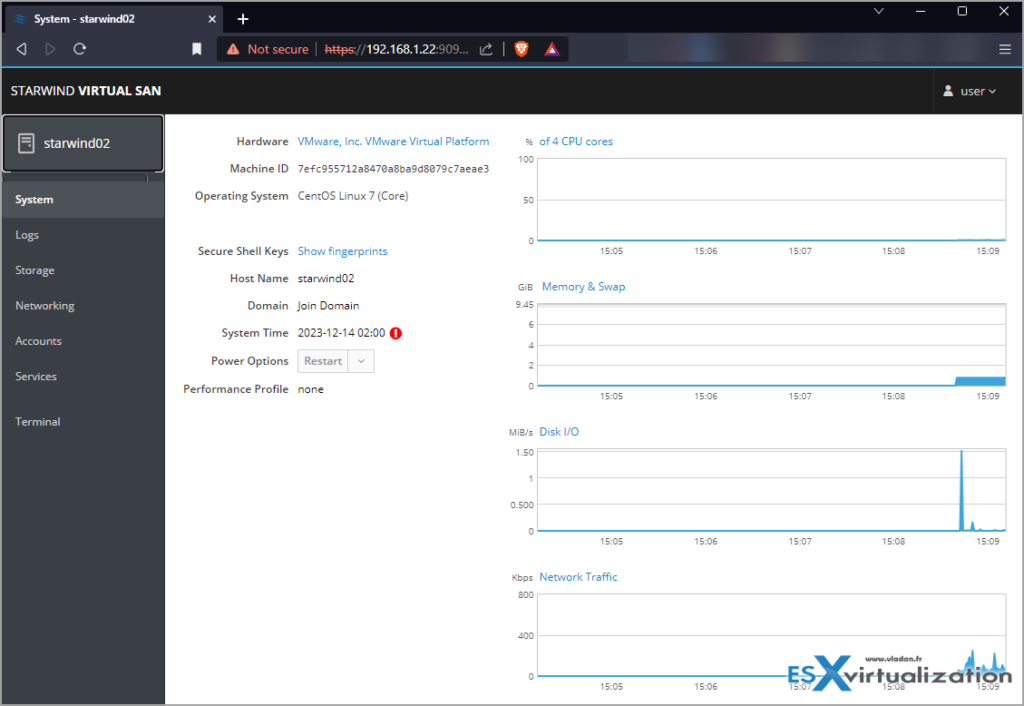Follow the Memory & Swap chart link

pyautogui.click(x=583, y=286)
